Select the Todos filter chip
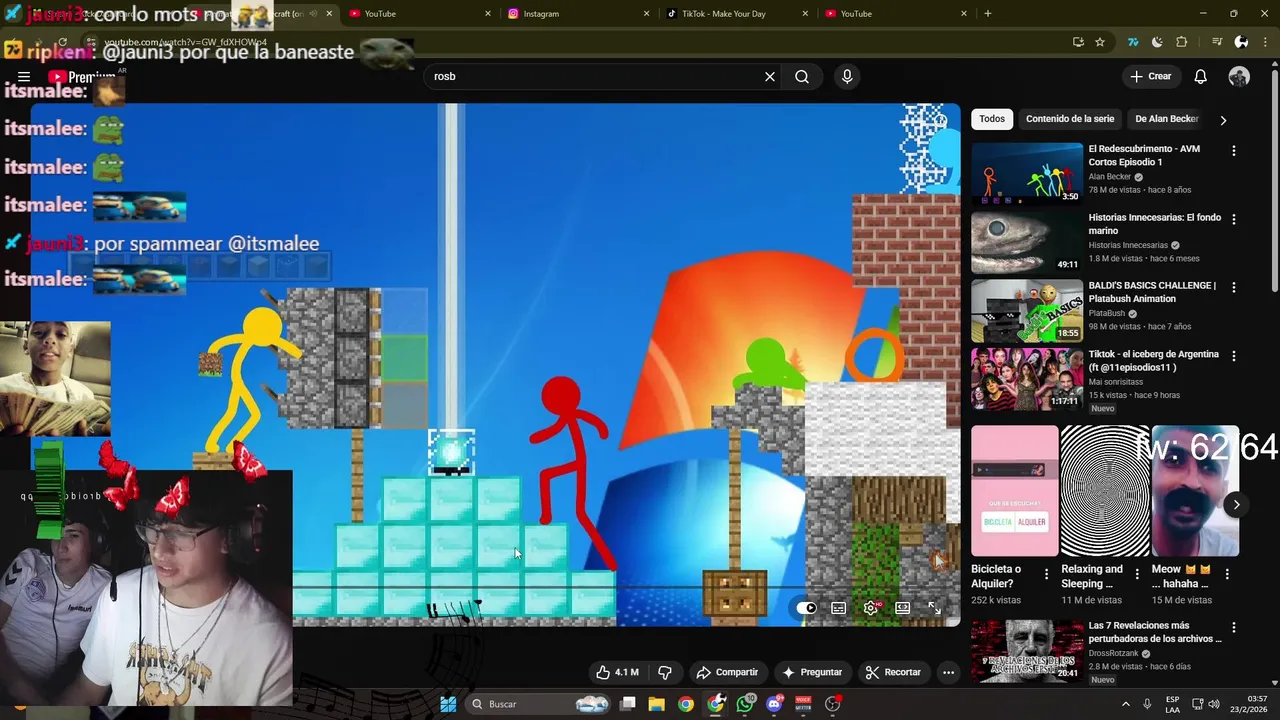Screen dimensions: 1280x720 coord(992,119)
